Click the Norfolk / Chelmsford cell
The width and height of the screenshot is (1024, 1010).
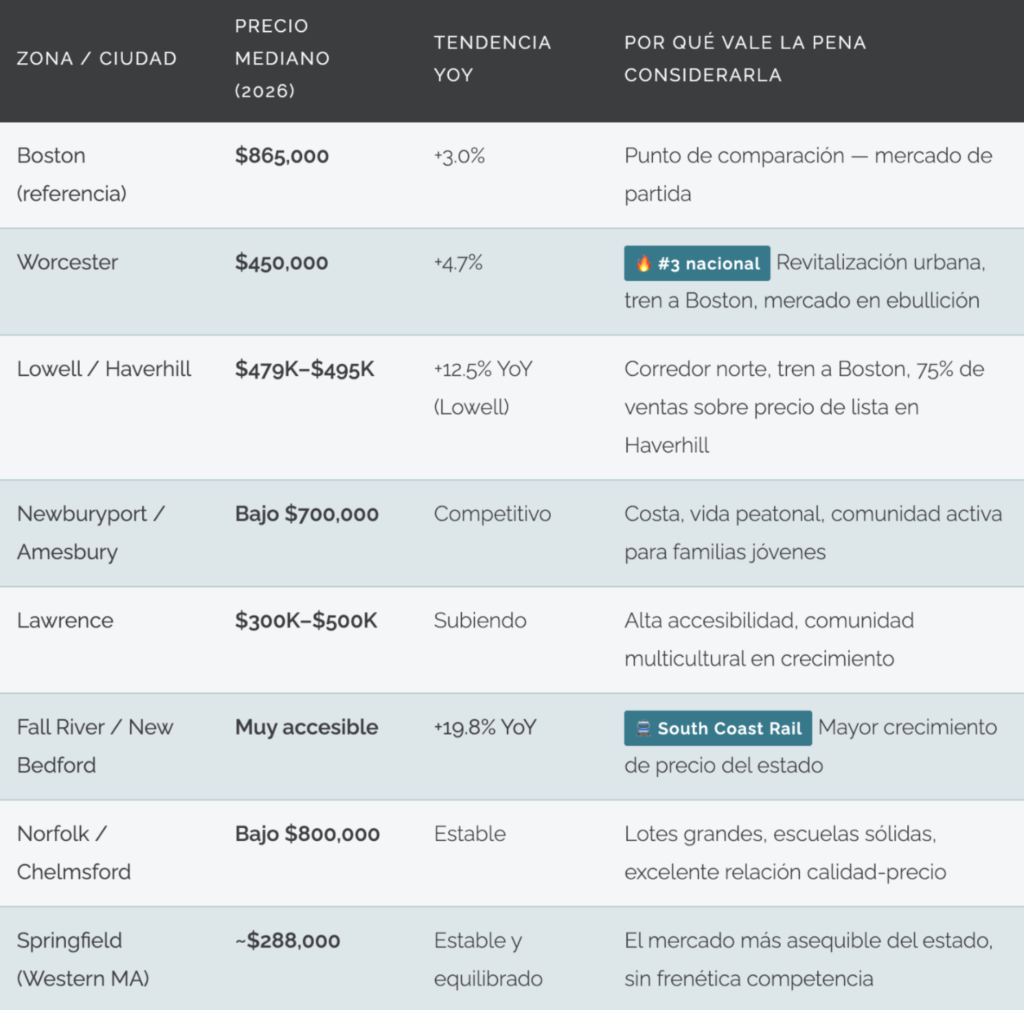tap(74, 852)
